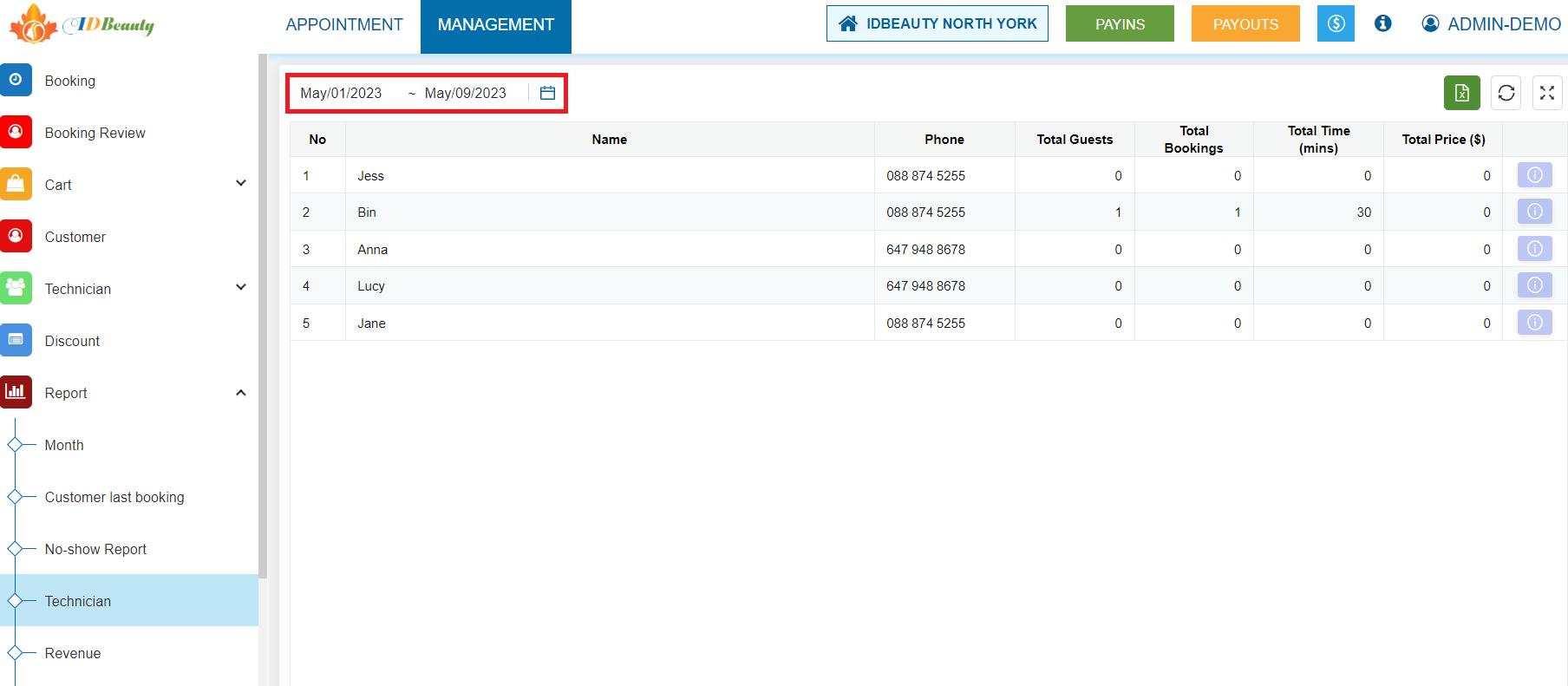Click the Name column header
This screenshot has height=686, width=1568.
pos(610,140)
